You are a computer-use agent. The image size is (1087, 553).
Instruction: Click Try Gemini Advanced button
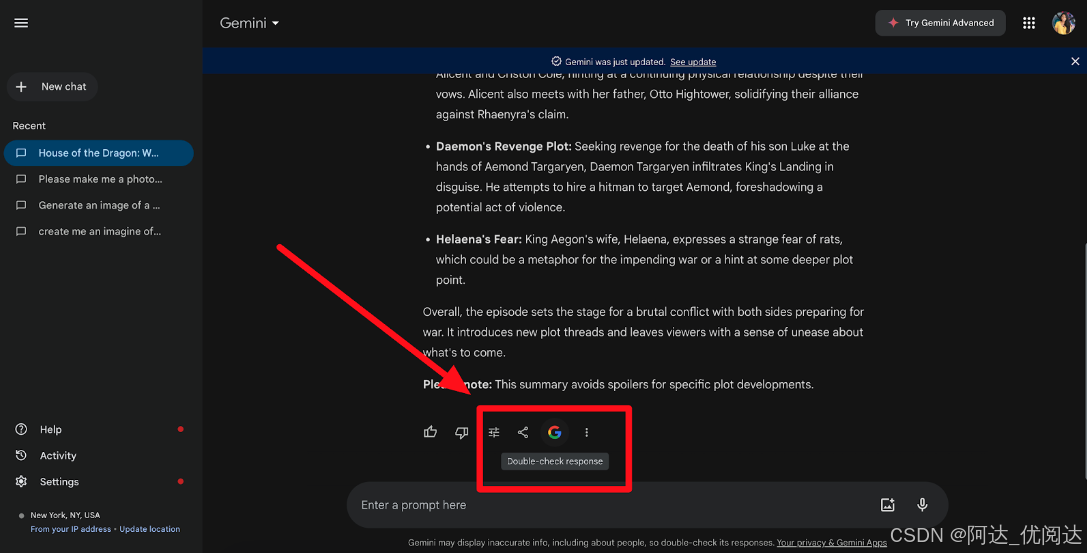(940, 23)
